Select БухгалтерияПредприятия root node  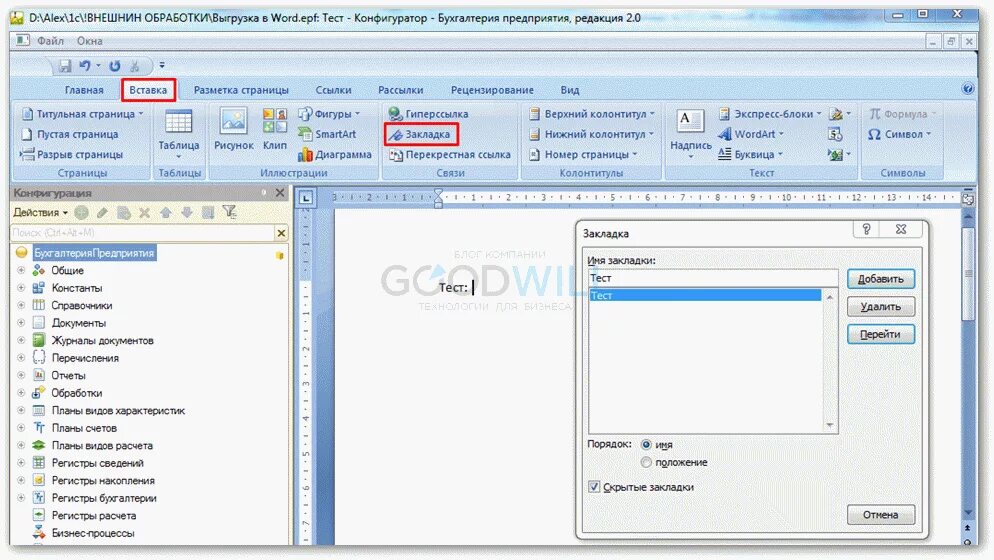coord(94,253)
